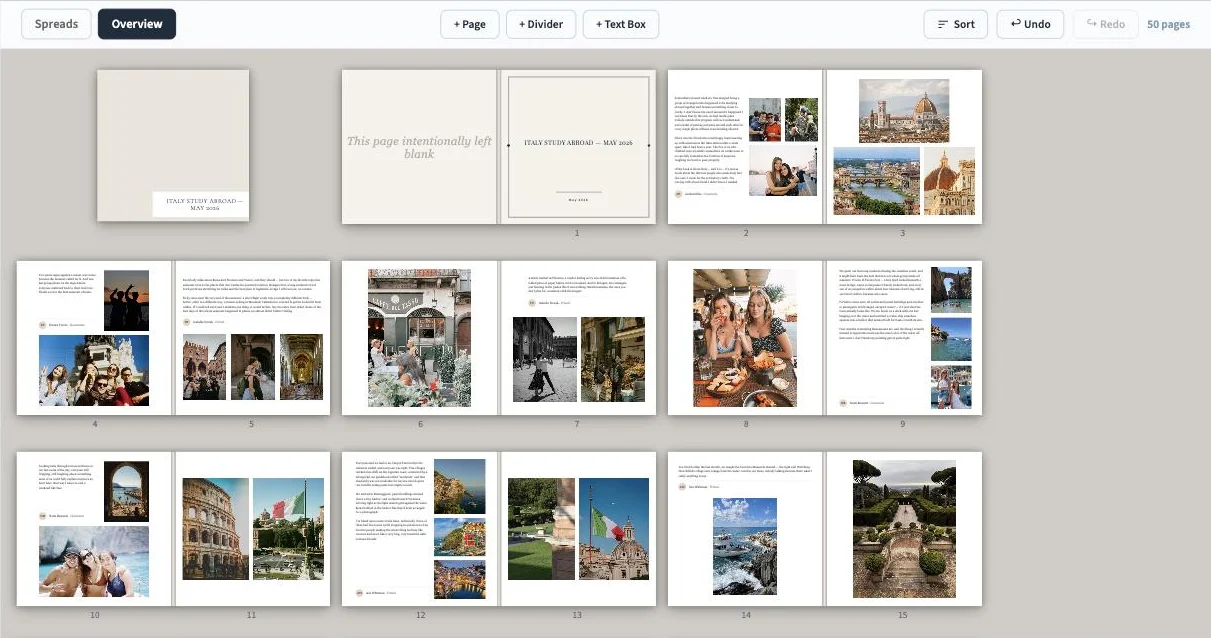
Task: Select page 15 garden photo page
Action: click(x=904, y=528)
